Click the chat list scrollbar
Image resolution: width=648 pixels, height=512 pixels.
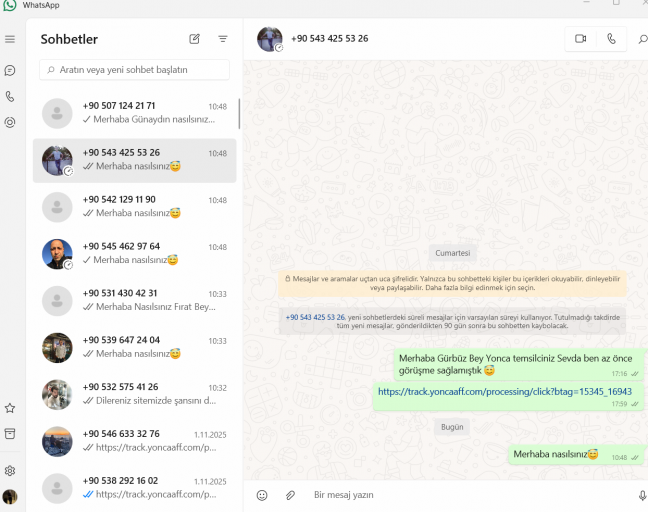click(239, 114)
